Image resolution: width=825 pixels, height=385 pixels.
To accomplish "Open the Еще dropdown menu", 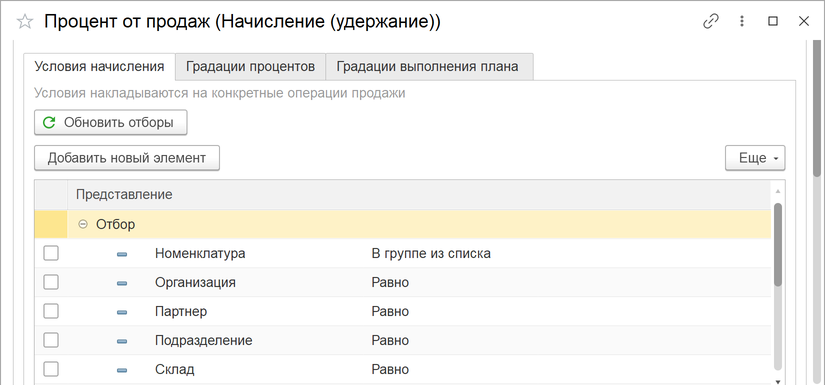I will [755, 158].
